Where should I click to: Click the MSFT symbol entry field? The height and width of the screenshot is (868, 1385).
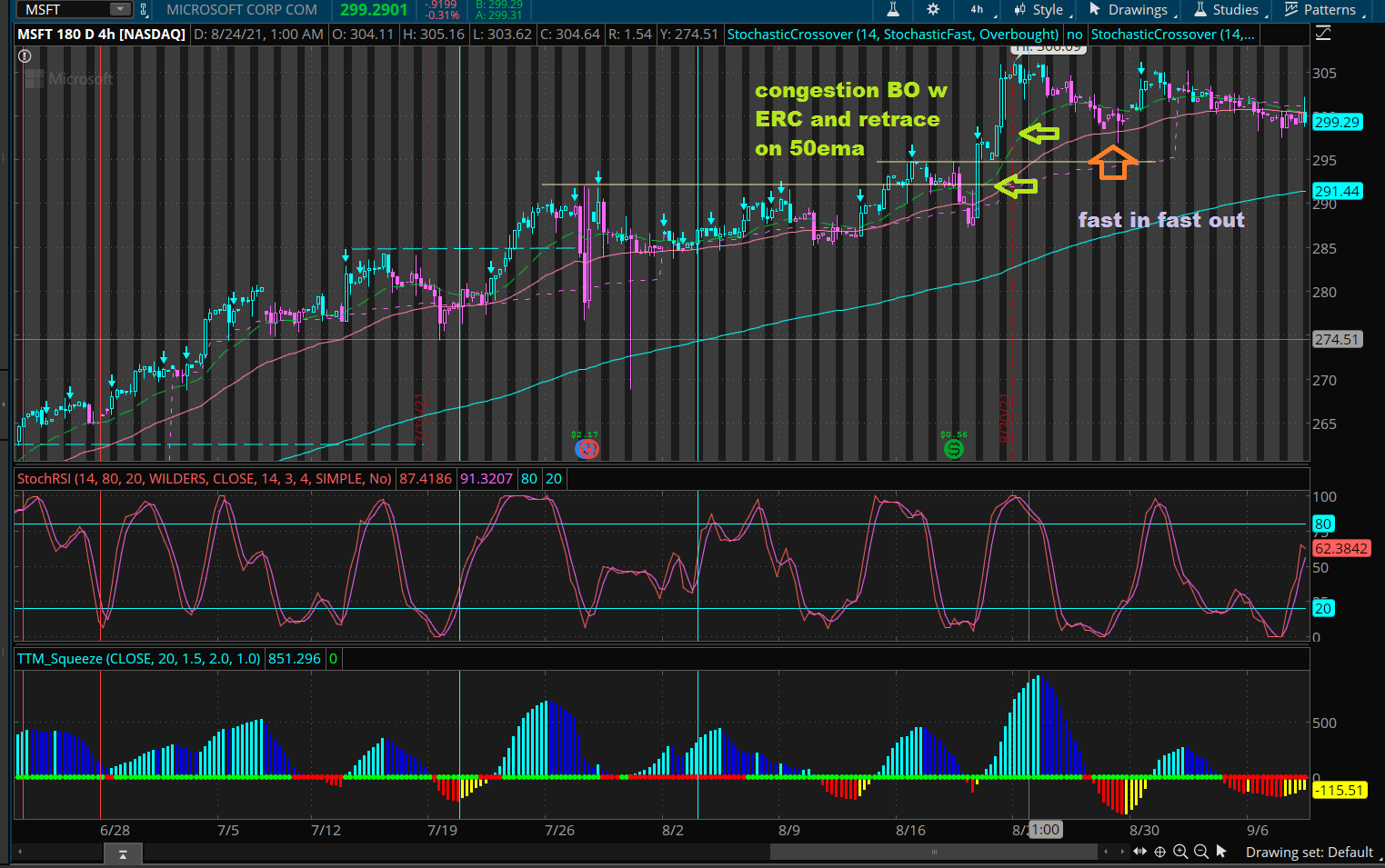point(65,9)
